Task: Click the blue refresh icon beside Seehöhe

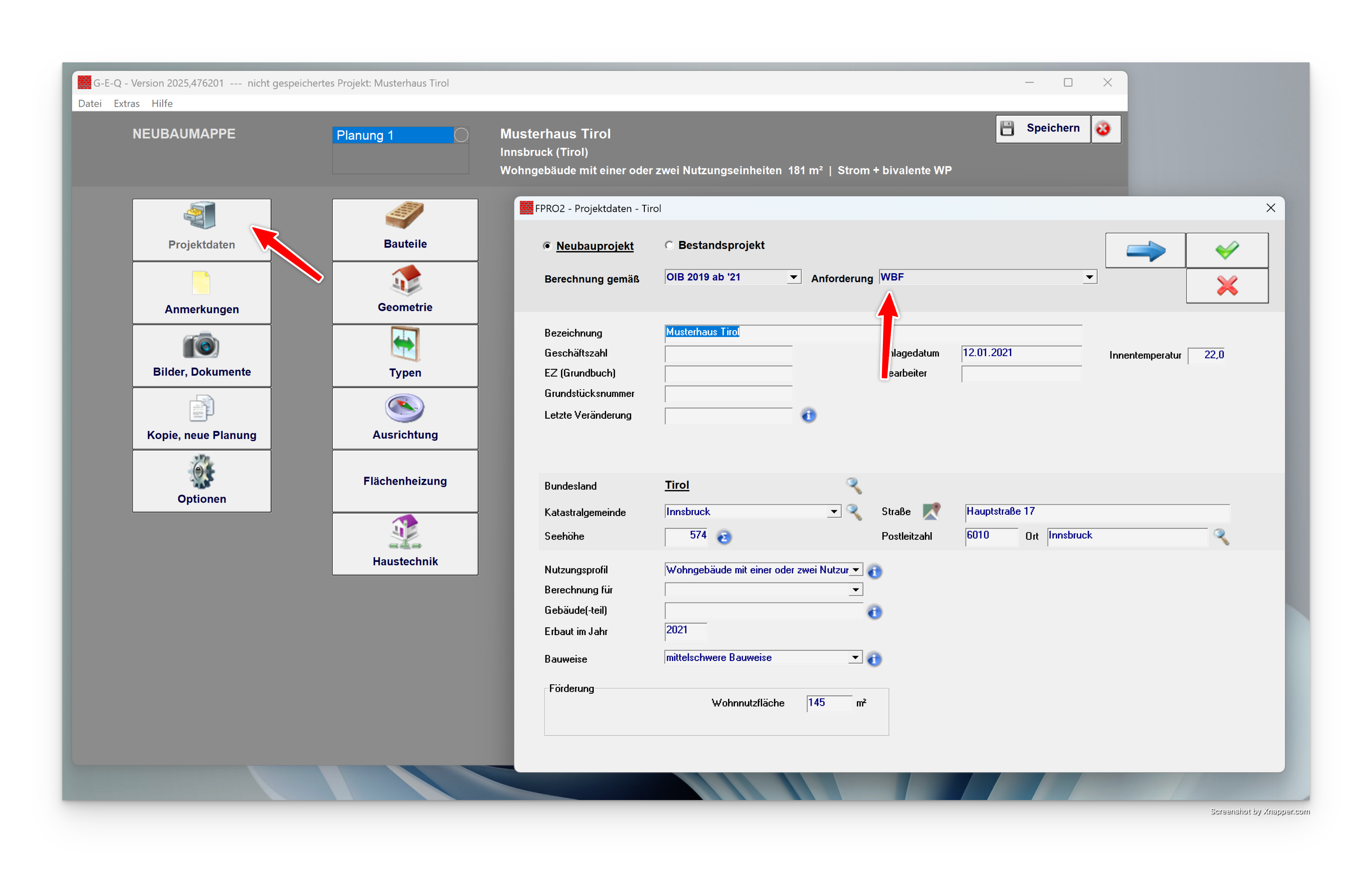Action: click(724, 537)
